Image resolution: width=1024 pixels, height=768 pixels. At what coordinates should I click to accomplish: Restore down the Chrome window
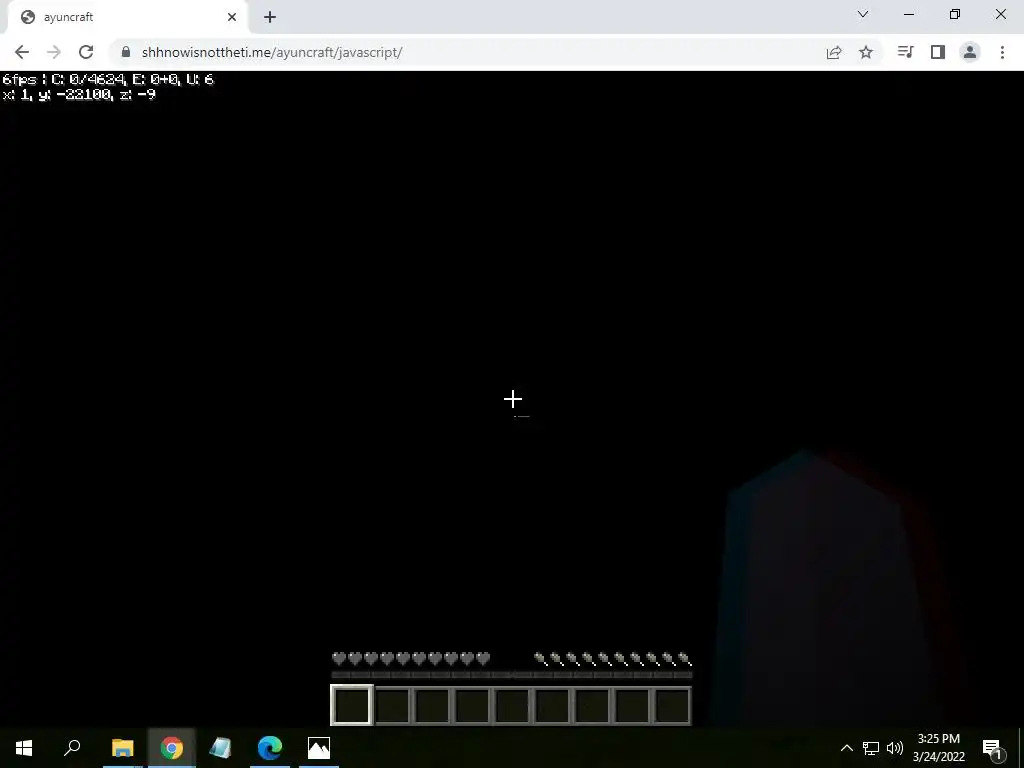[955, 14]
